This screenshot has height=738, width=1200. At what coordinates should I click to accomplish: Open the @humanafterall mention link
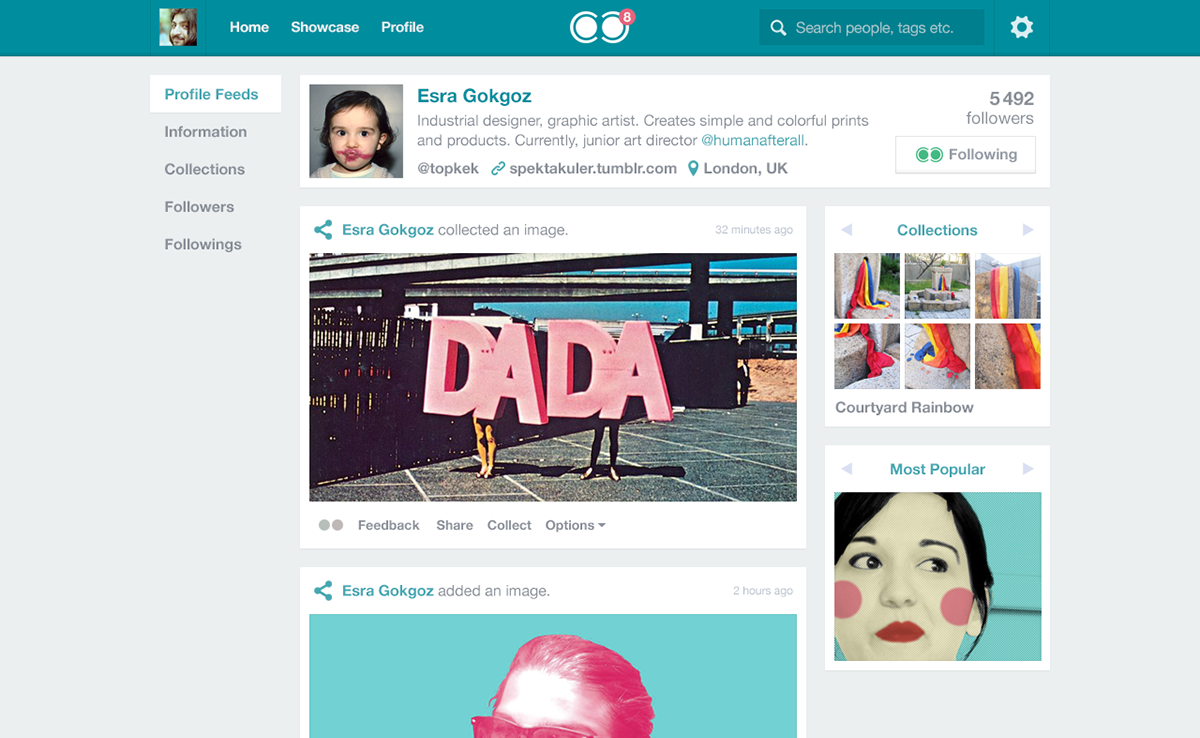point(754,141)
